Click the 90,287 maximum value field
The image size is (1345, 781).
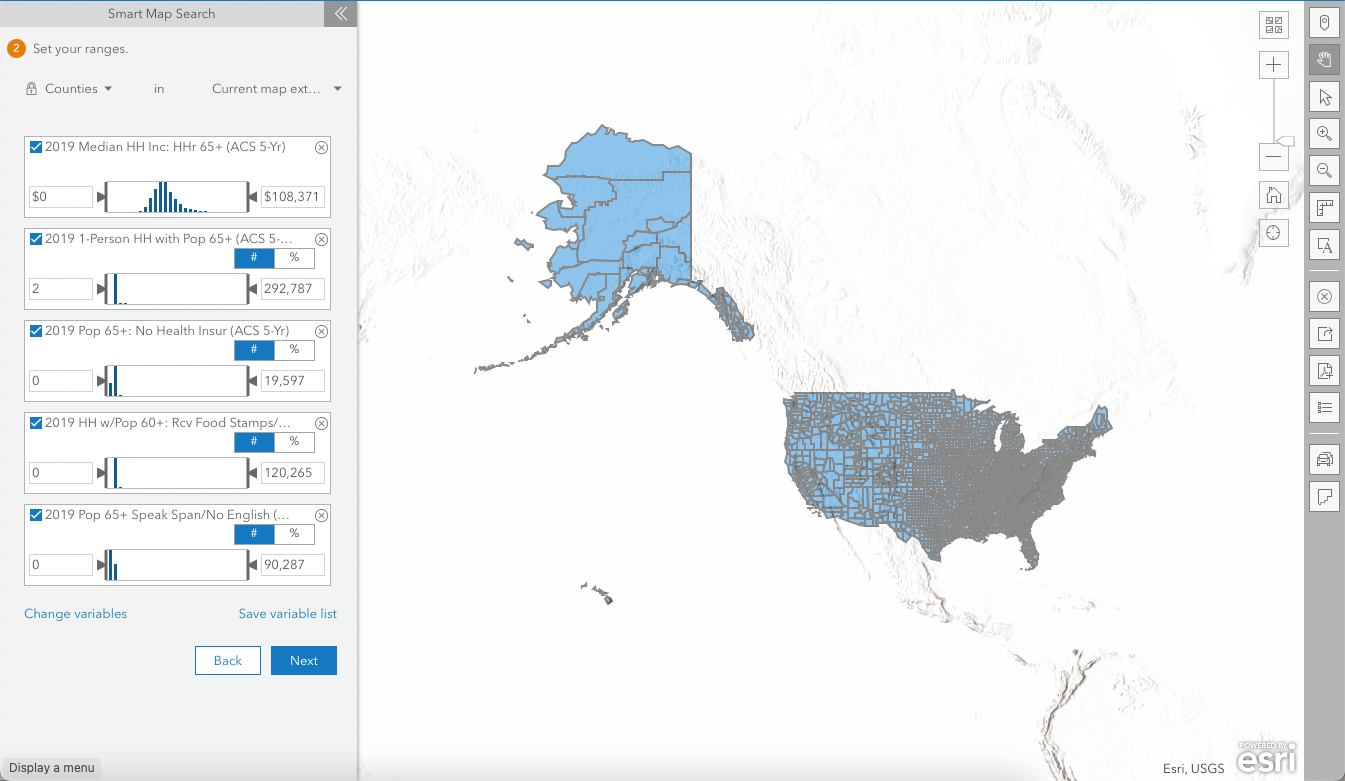click(x=293, y=565)
